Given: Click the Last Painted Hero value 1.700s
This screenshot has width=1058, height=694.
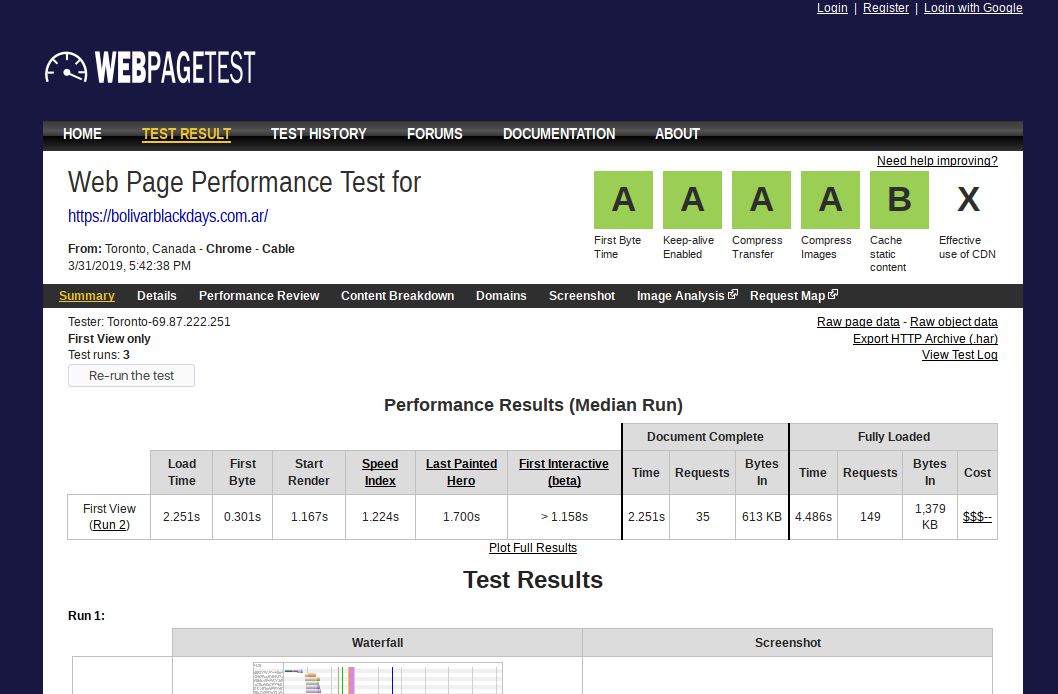Looking at the screenshot, I should coord(462,517).
